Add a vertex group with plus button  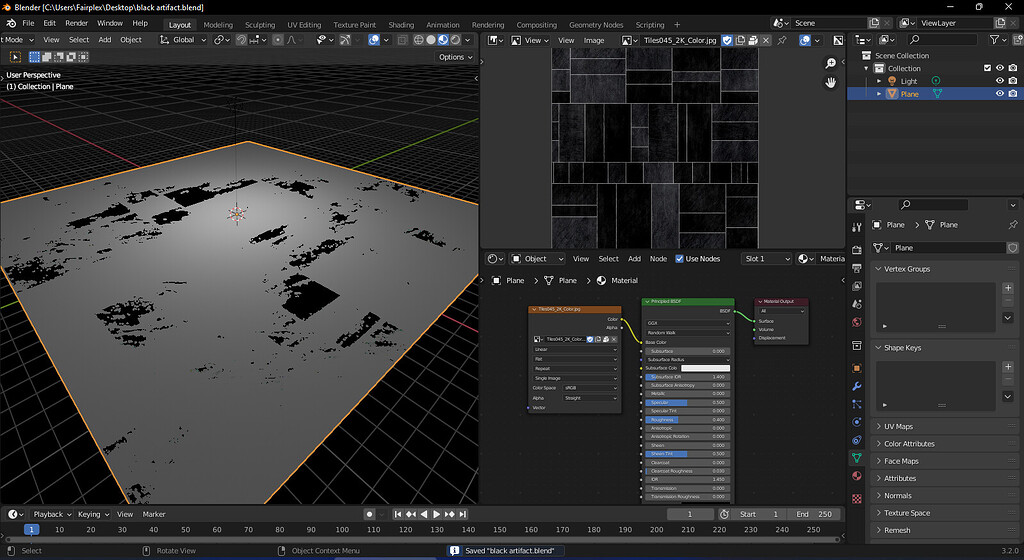[1008, 288]
